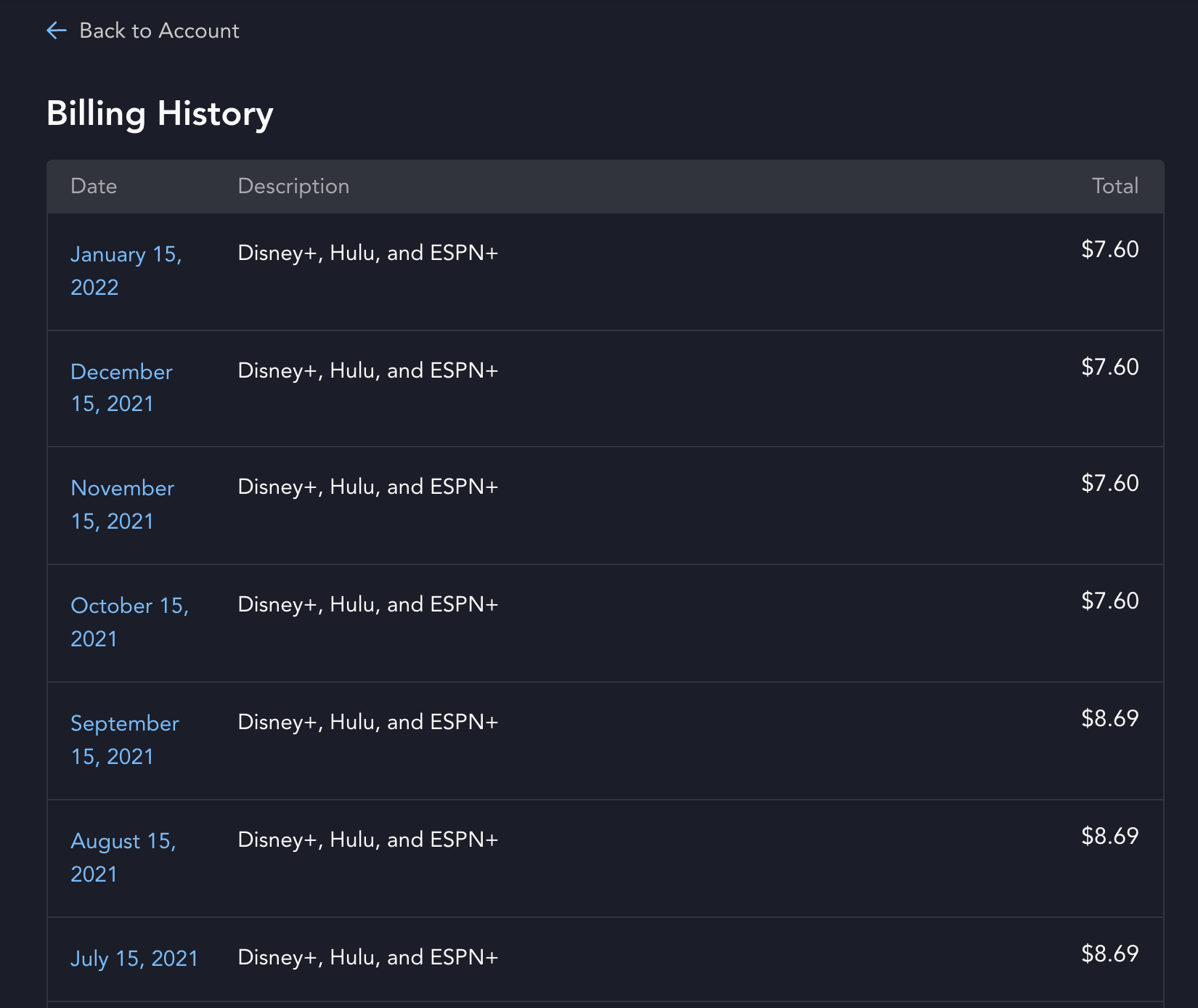The image size is (1198, 1008).
Task: Click the back arrow icon
Action: coord(57,31)
